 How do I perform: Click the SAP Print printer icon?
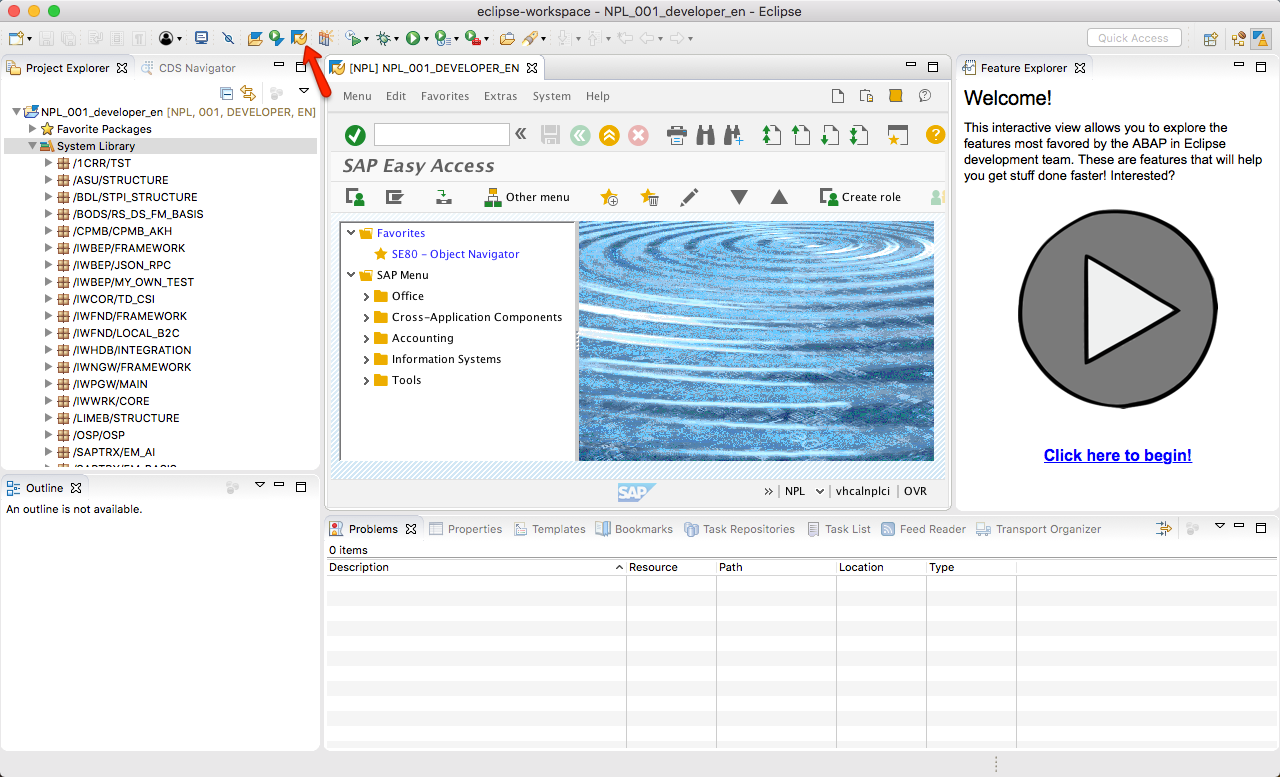[677, 135]
